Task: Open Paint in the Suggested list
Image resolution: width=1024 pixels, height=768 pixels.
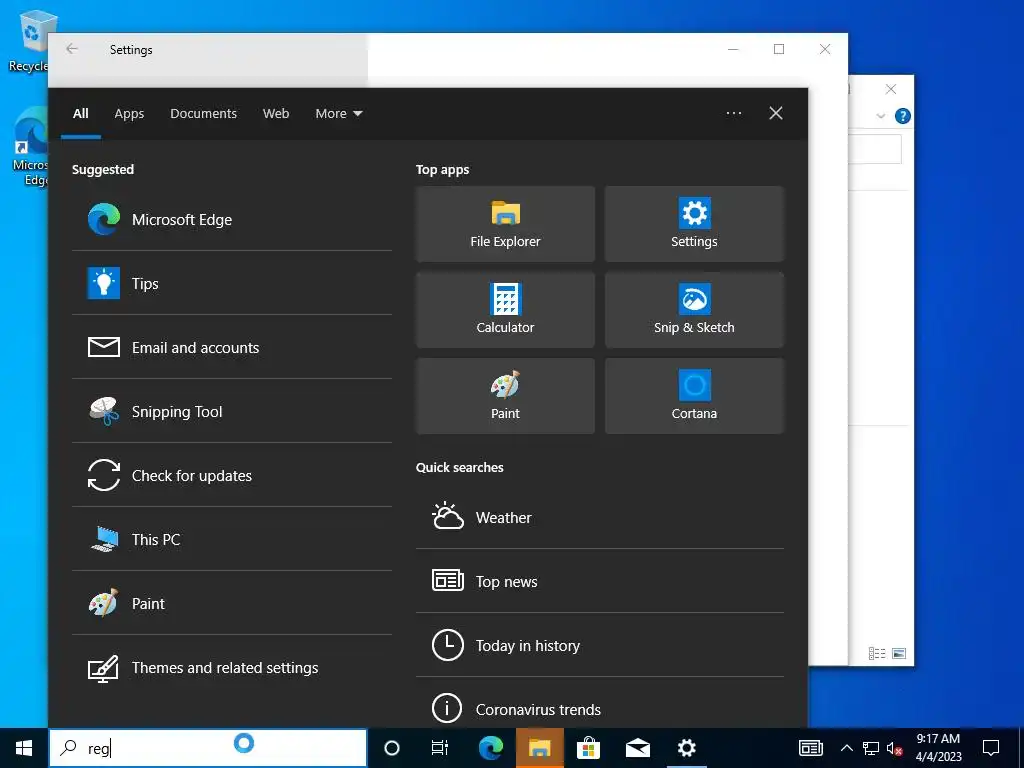Action: [232, 603]
